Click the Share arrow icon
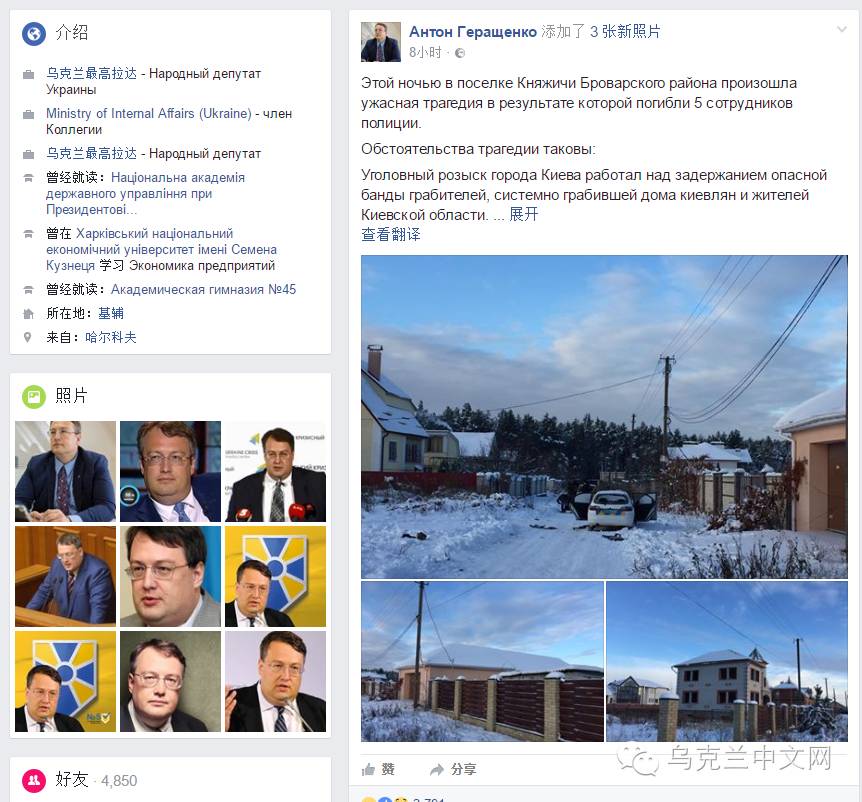Viewport: 862px width, 802px height. click(x=436, y=770)
